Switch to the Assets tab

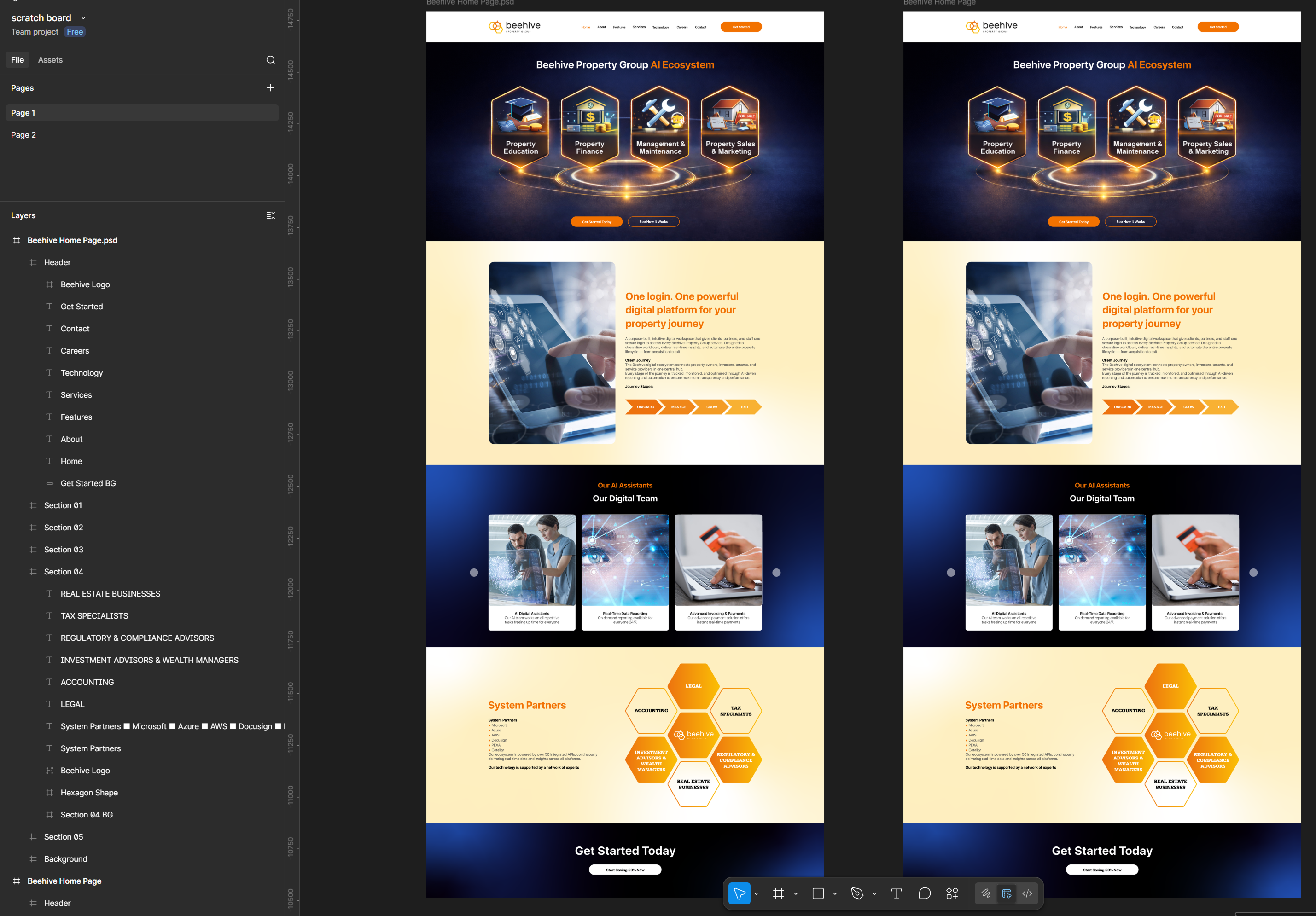pyautogui.click(x=51, y=59)
